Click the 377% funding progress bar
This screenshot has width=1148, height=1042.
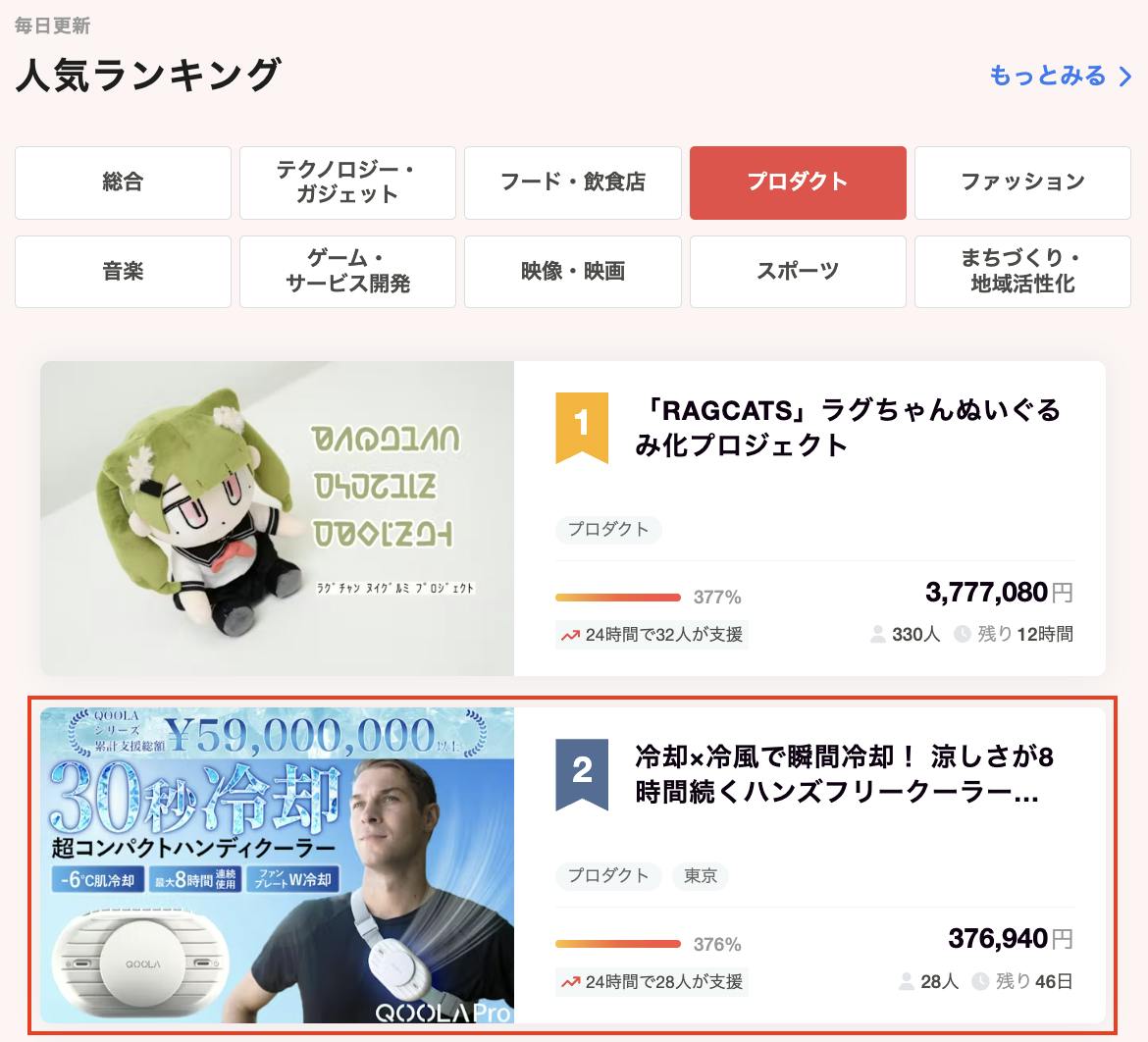(618, 598)
